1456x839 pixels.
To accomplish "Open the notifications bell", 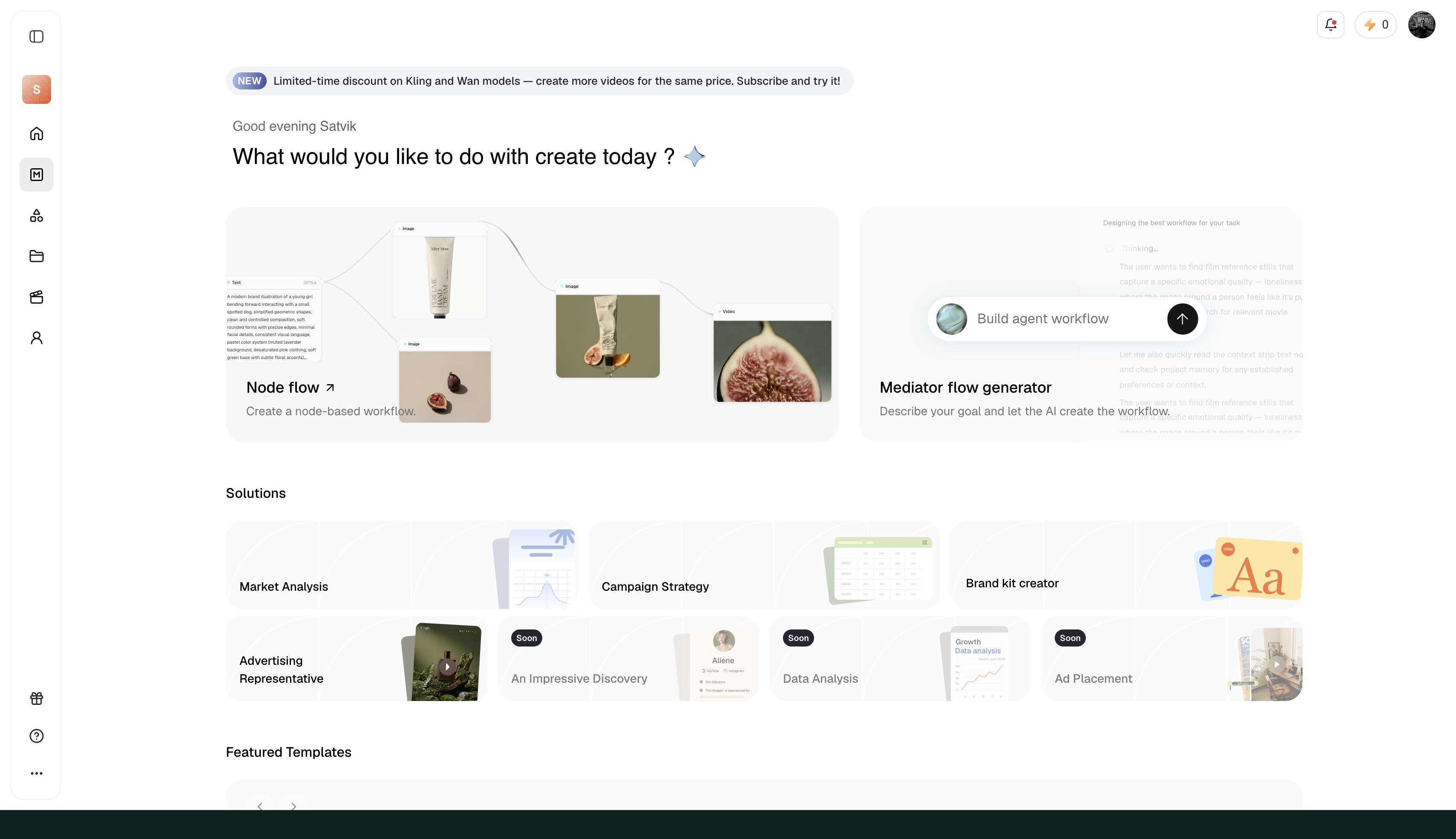I will (x=1330, y=25).
